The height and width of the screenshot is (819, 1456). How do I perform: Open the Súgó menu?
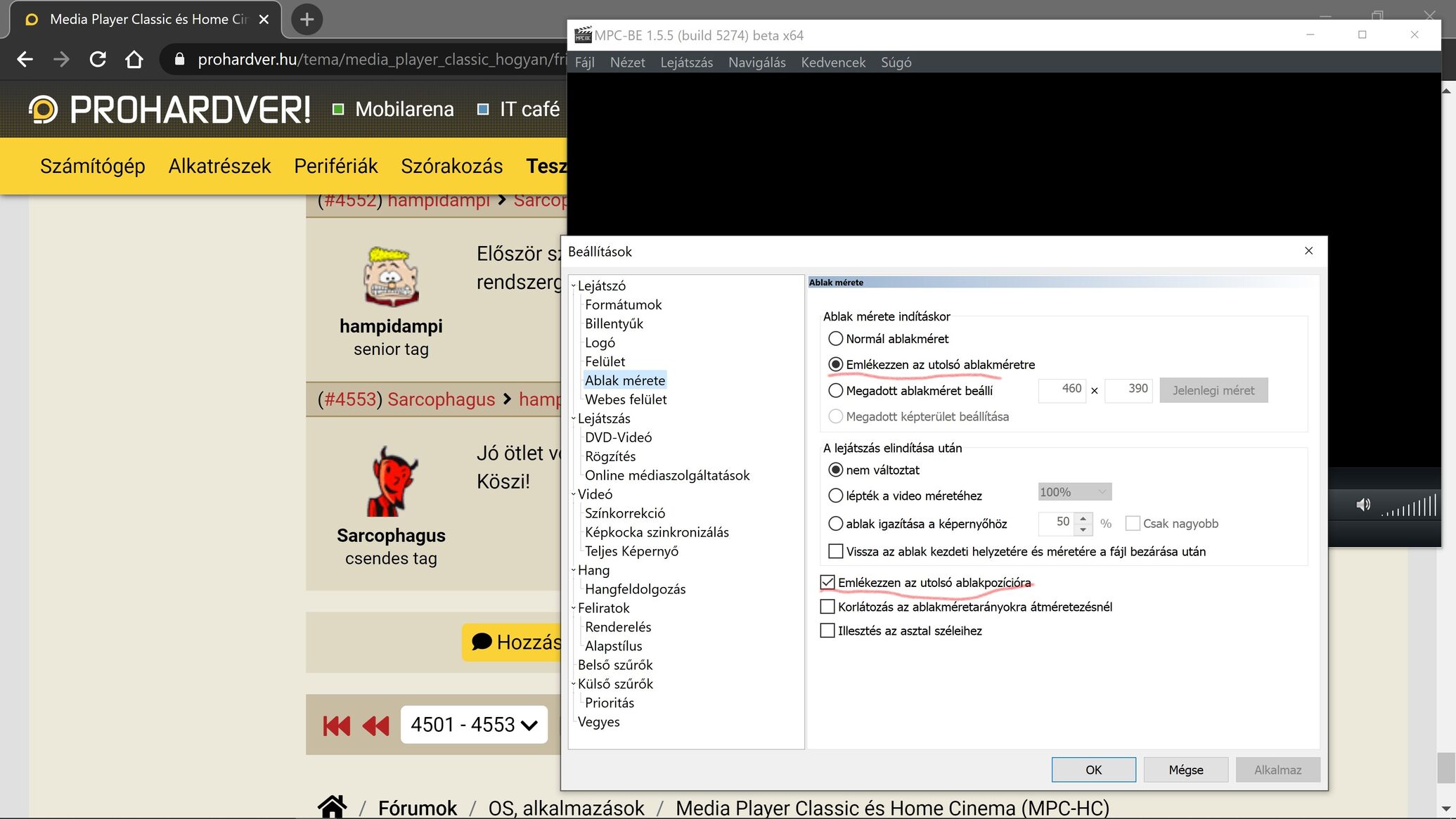[x=896, y=62]
